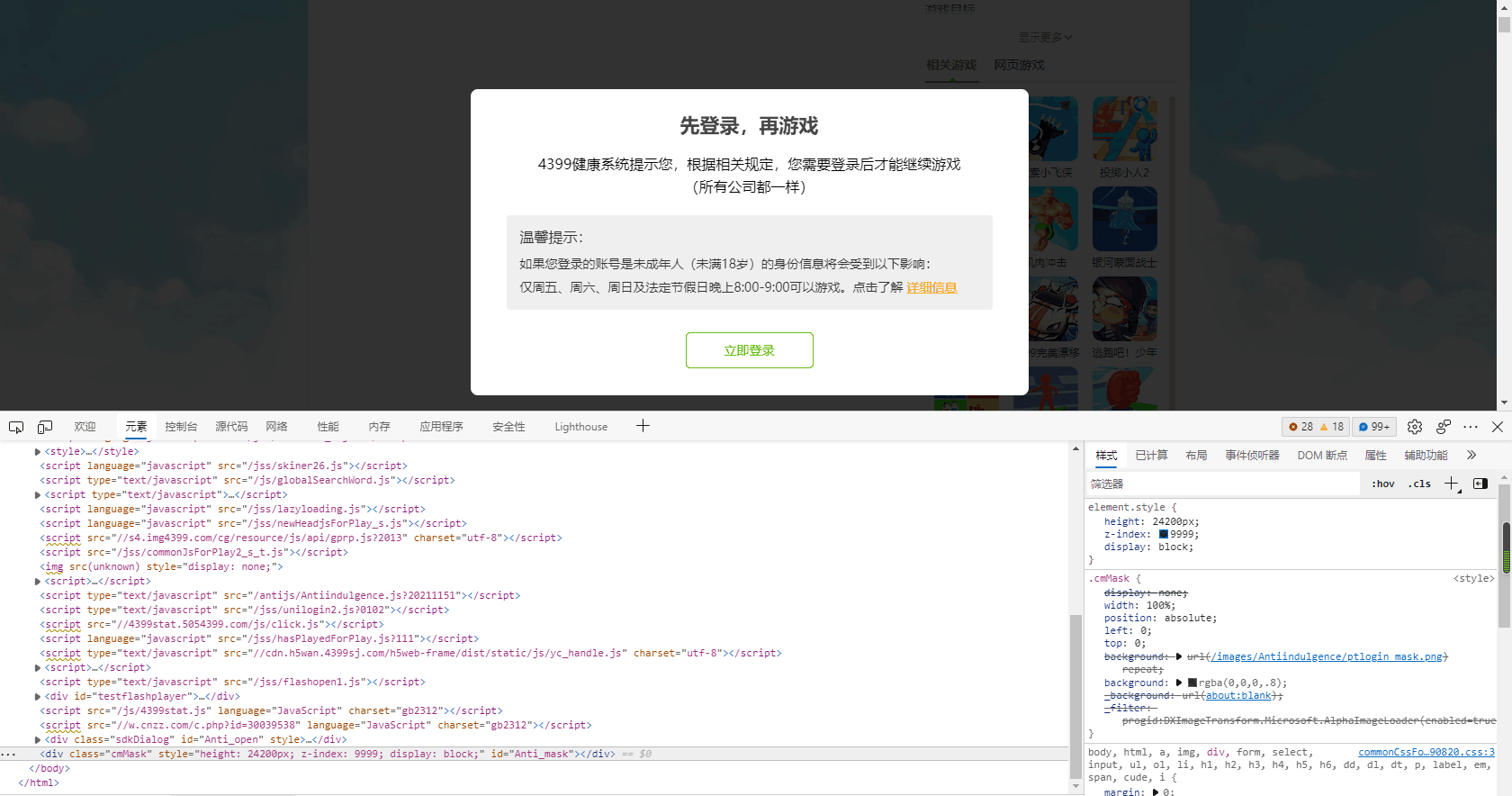Toggle the computed styles sidebar icon

(1480, 484)
